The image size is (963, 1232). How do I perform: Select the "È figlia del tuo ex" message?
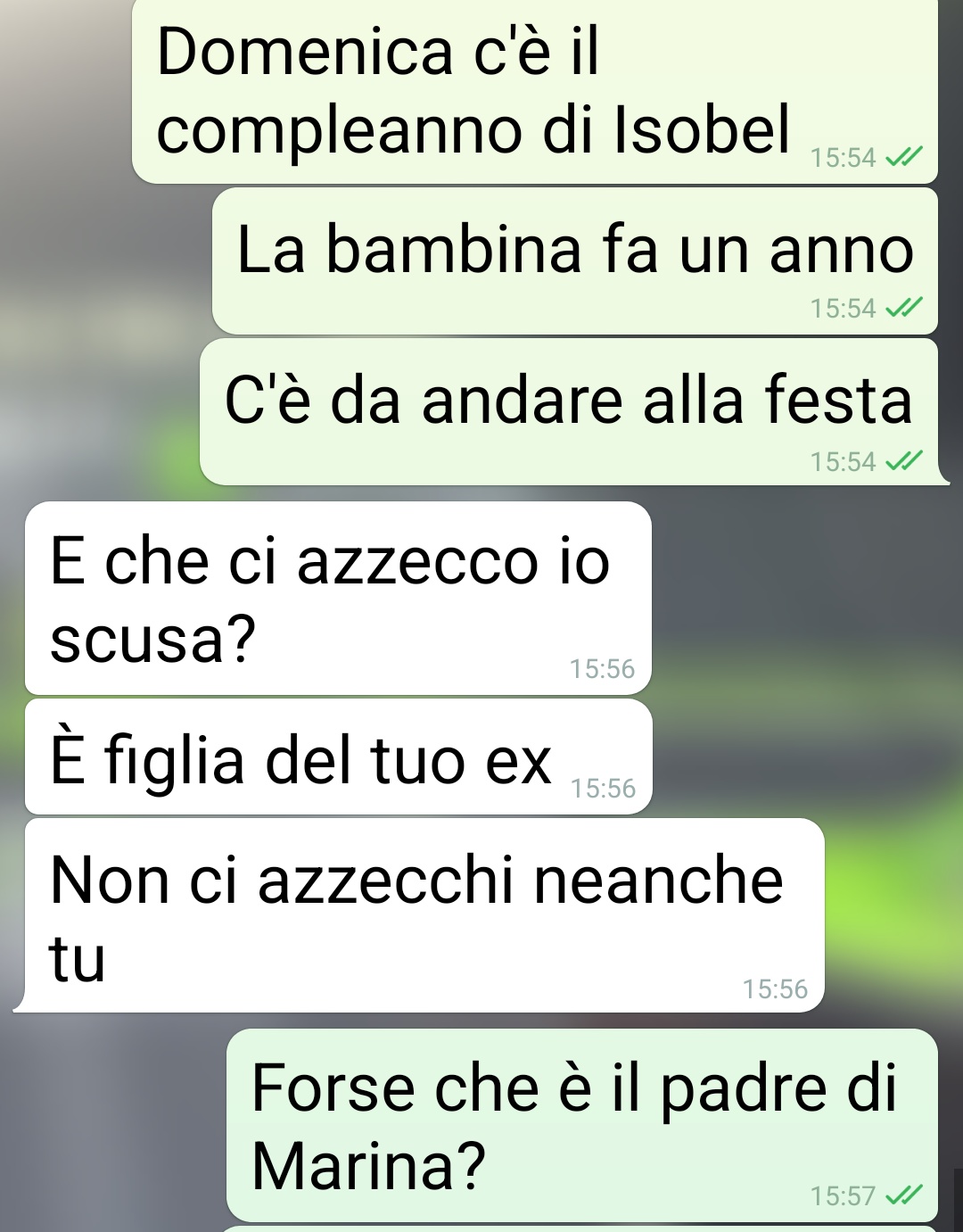(338, 757)
